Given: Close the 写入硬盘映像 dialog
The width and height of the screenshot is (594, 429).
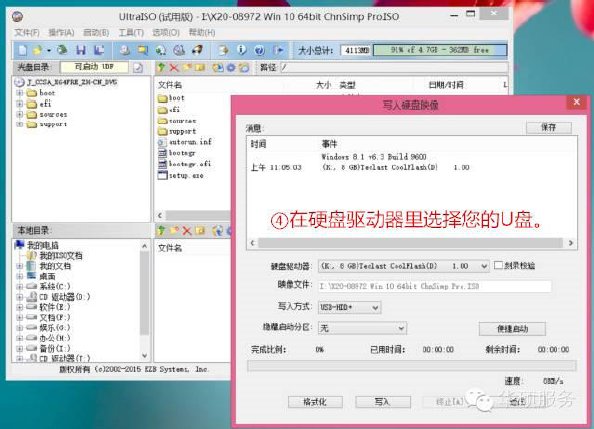Looking at the screenshot, I should 577,102.
